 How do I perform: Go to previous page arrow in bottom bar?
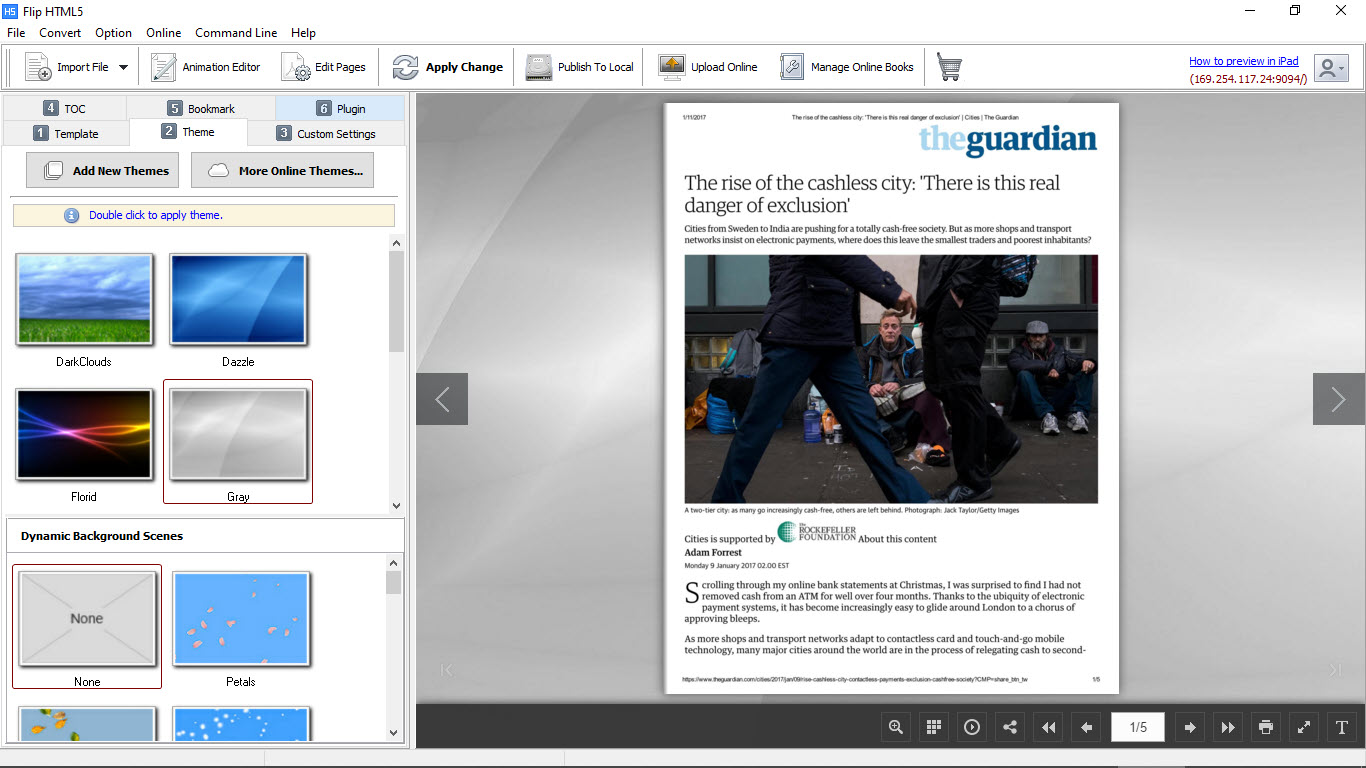point(1086,727)
